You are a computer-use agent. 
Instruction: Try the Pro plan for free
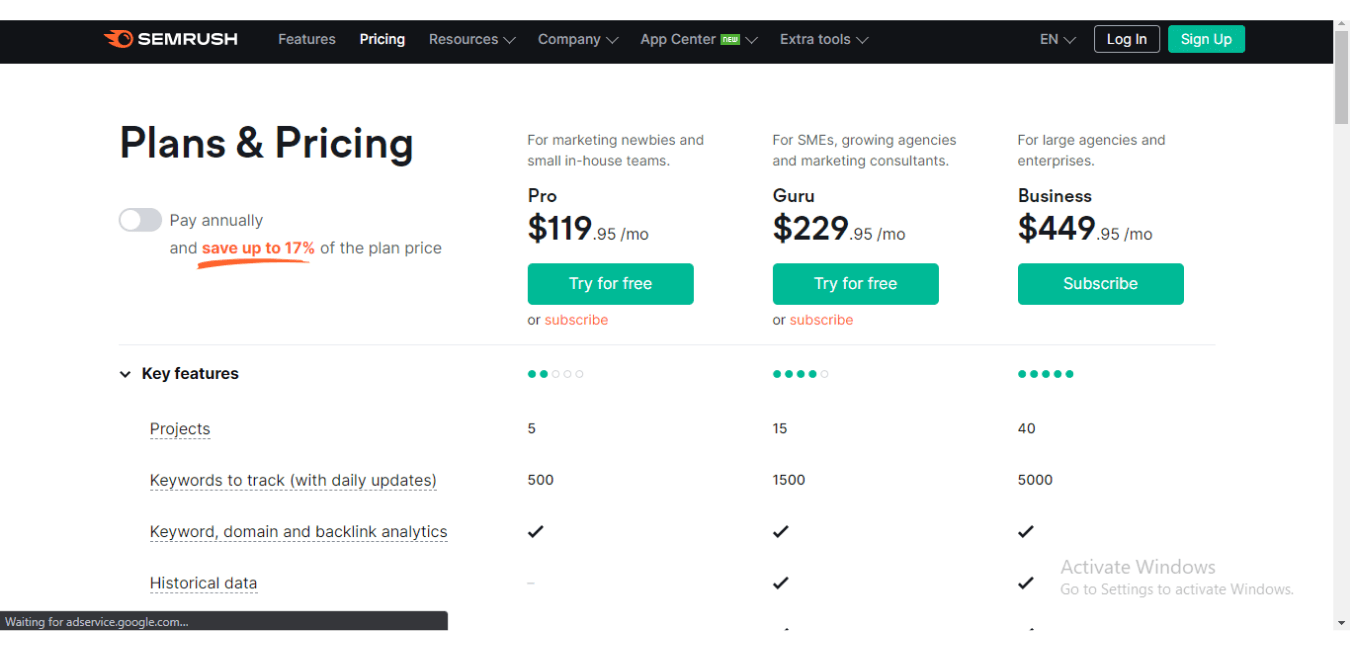(610, 284)
